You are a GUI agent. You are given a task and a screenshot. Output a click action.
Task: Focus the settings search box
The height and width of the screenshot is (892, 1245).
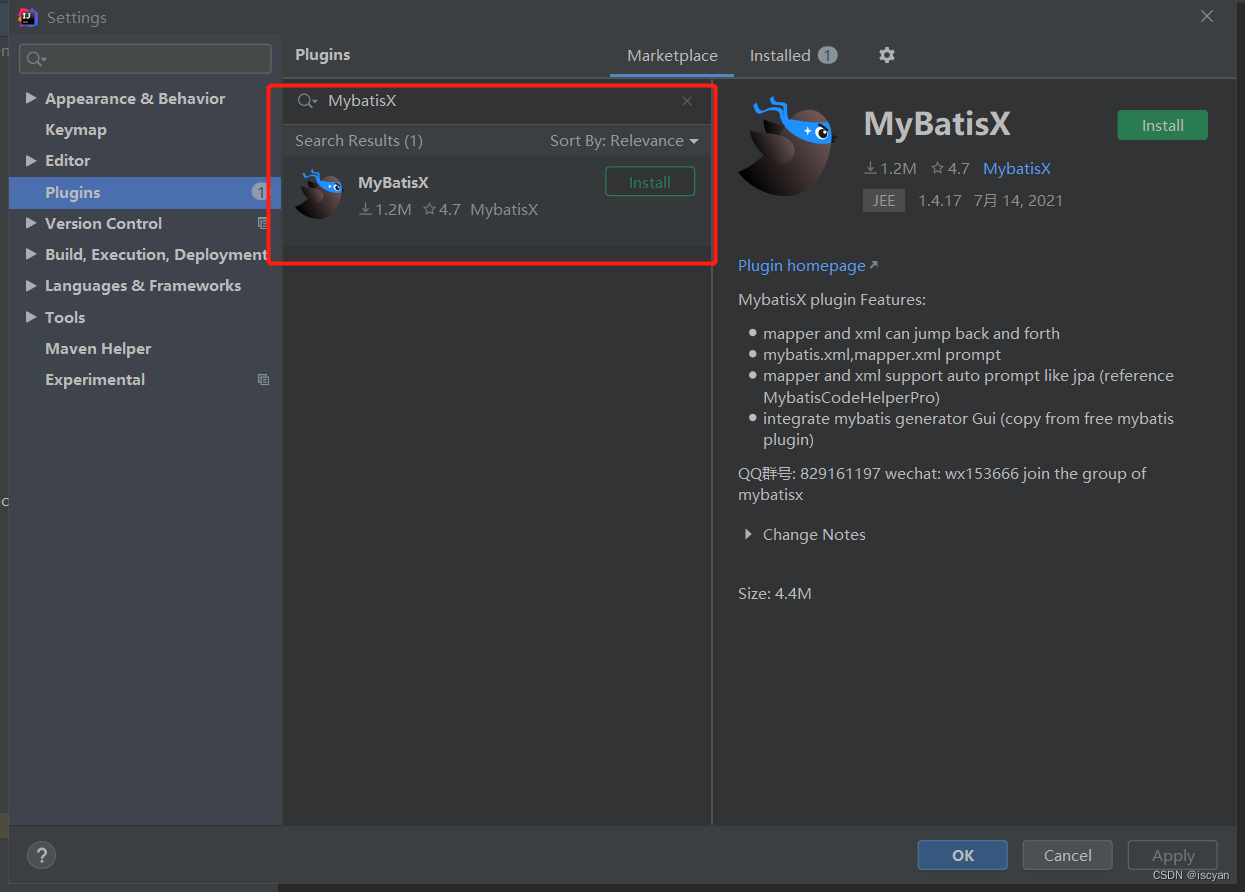[145, 59]
